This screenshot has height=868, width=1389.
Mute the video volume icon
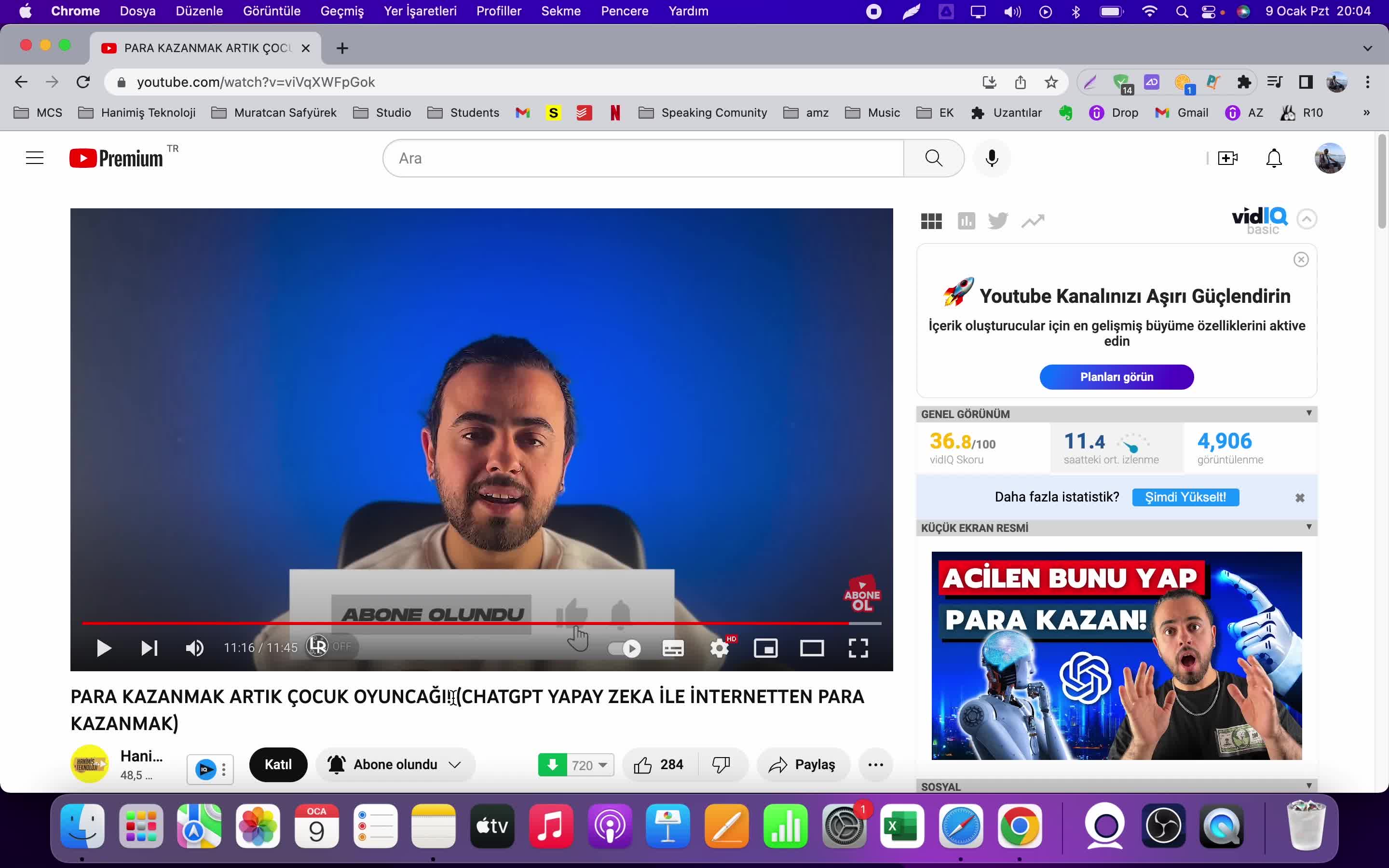pyautogui.click(x=194, y=648)
